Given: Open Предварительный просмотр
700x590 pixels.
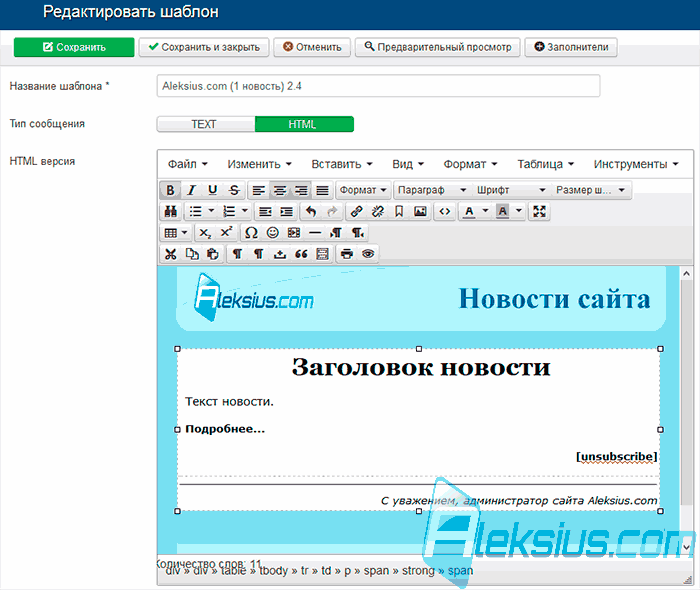Looking at the screenshot, I should tap(438, 47).
